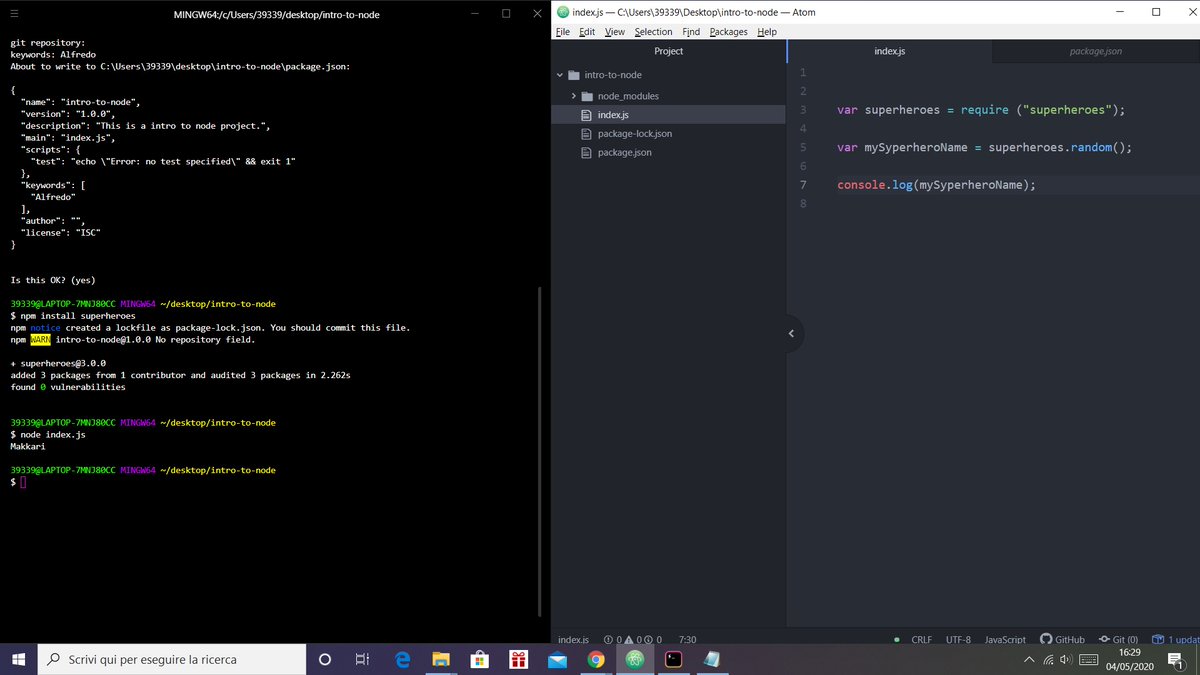Open the View menu in Atom
This screenshot has width=1200, height=675.
615,32
